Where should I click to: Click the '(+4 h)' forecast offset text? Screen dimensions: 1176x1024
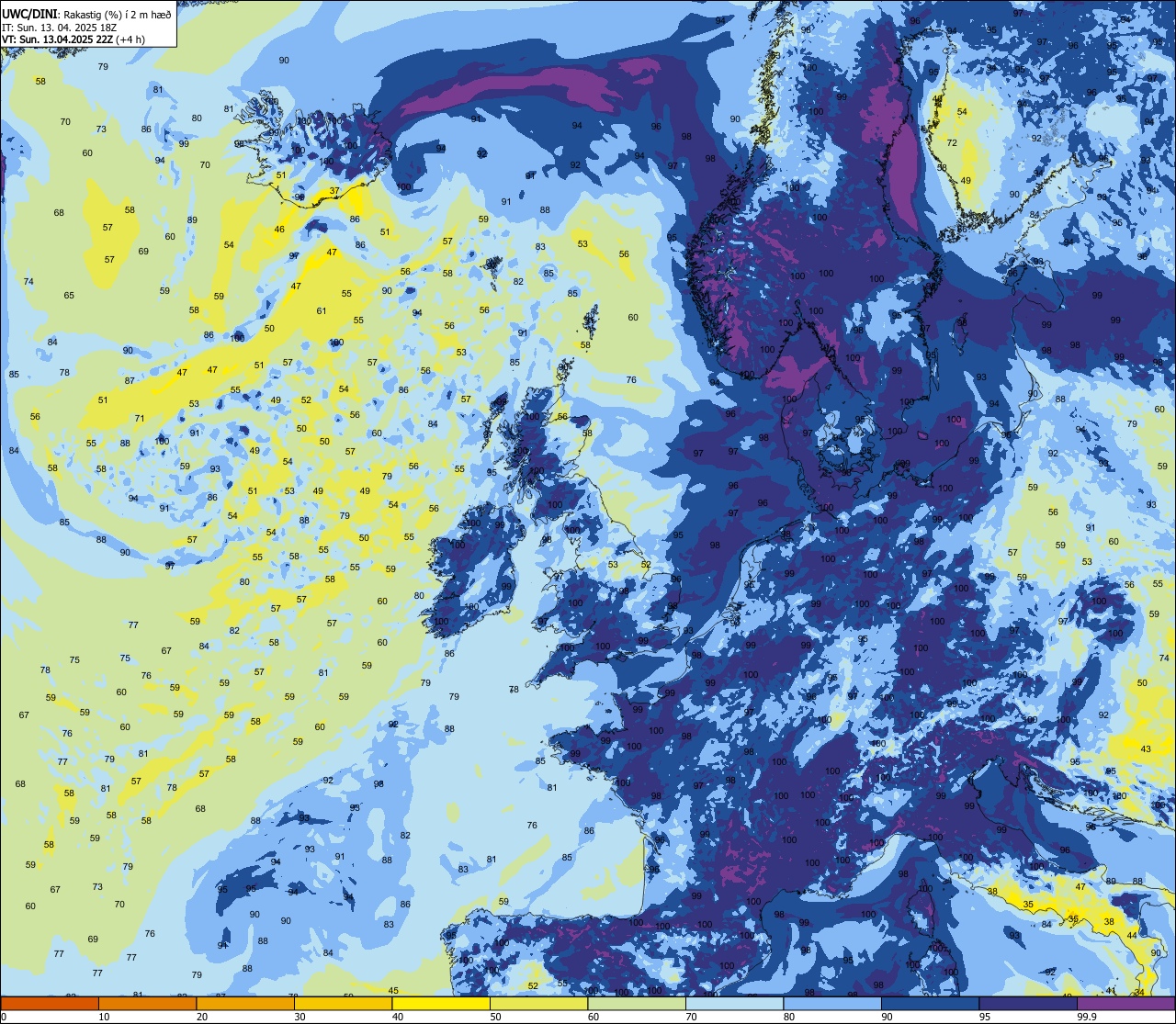[130, 39]
